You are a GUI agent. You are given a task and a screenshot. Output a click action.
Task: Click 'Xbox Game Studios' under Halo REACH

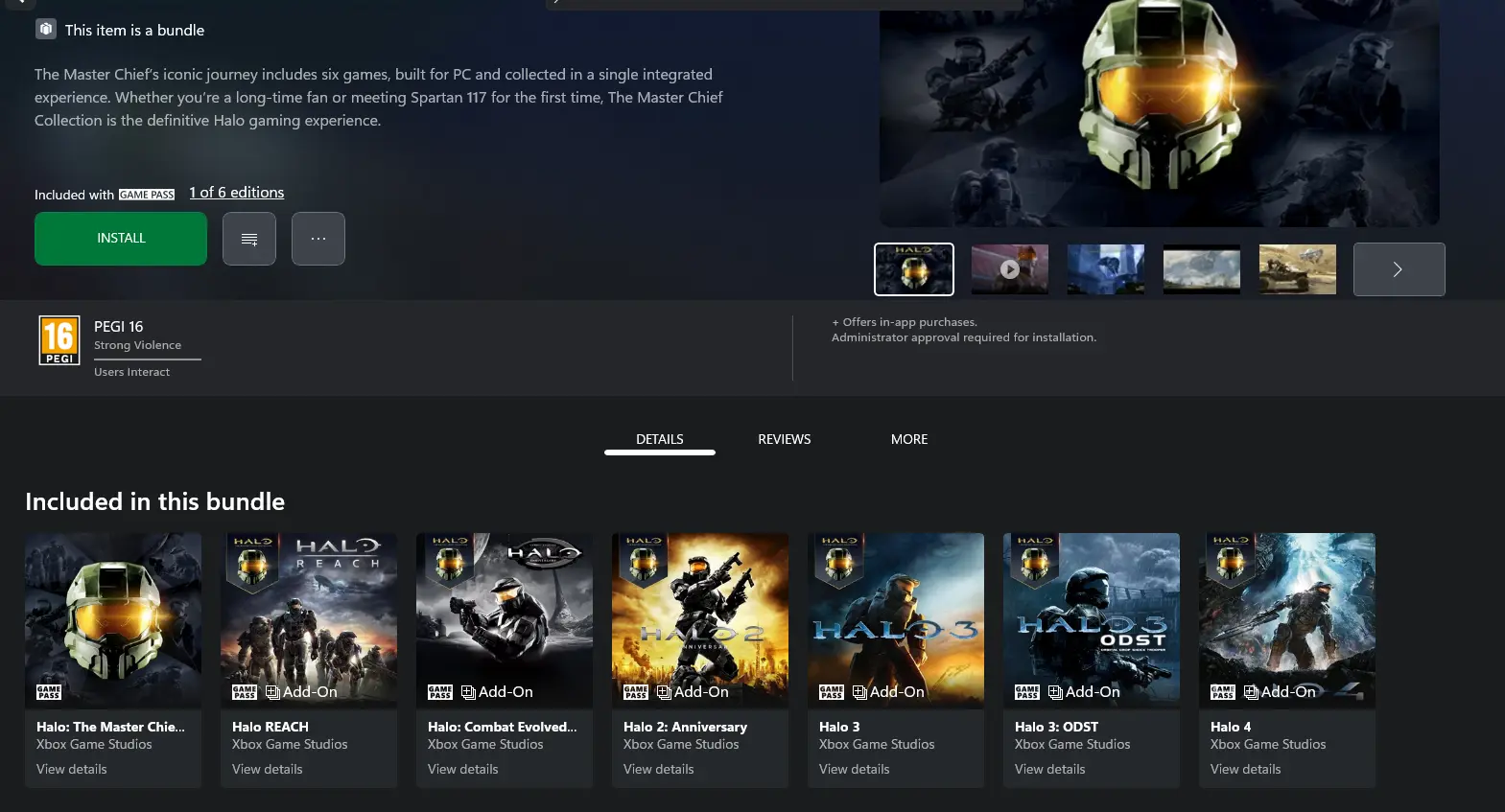(x=290, y=744)
